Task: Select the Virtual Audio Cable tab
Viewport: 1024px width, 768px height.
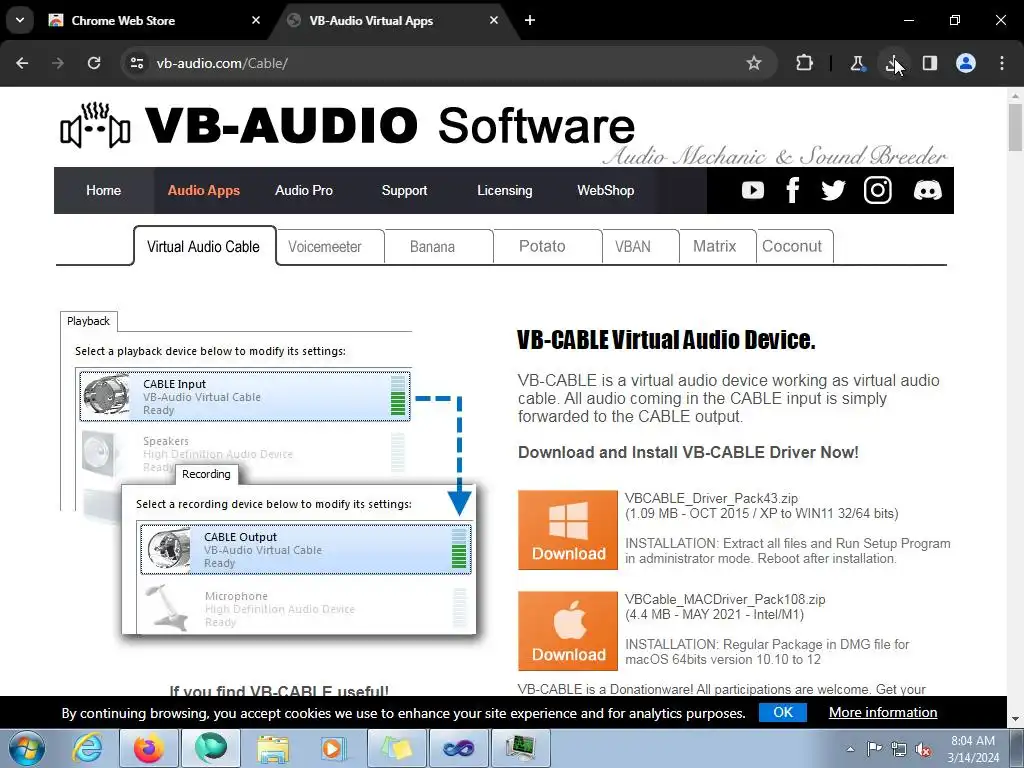Action: point(204,246)
